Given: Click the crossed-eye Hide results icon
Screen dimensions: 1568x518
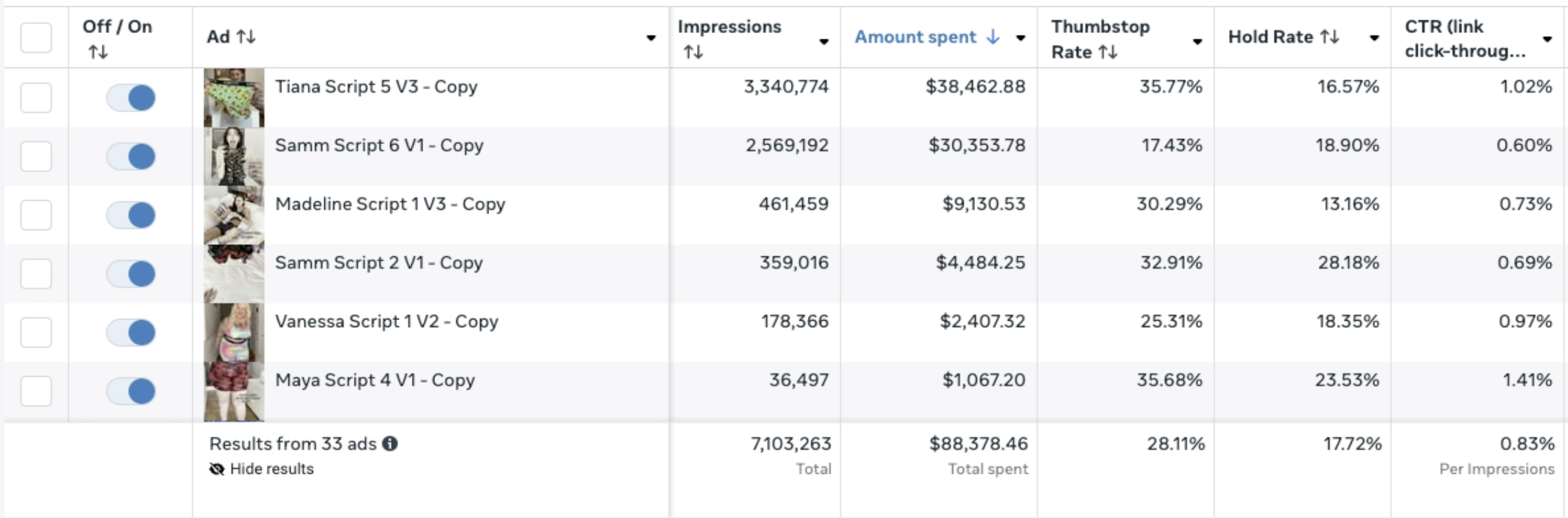Looking at the screenshot, I should click(217, 469).
